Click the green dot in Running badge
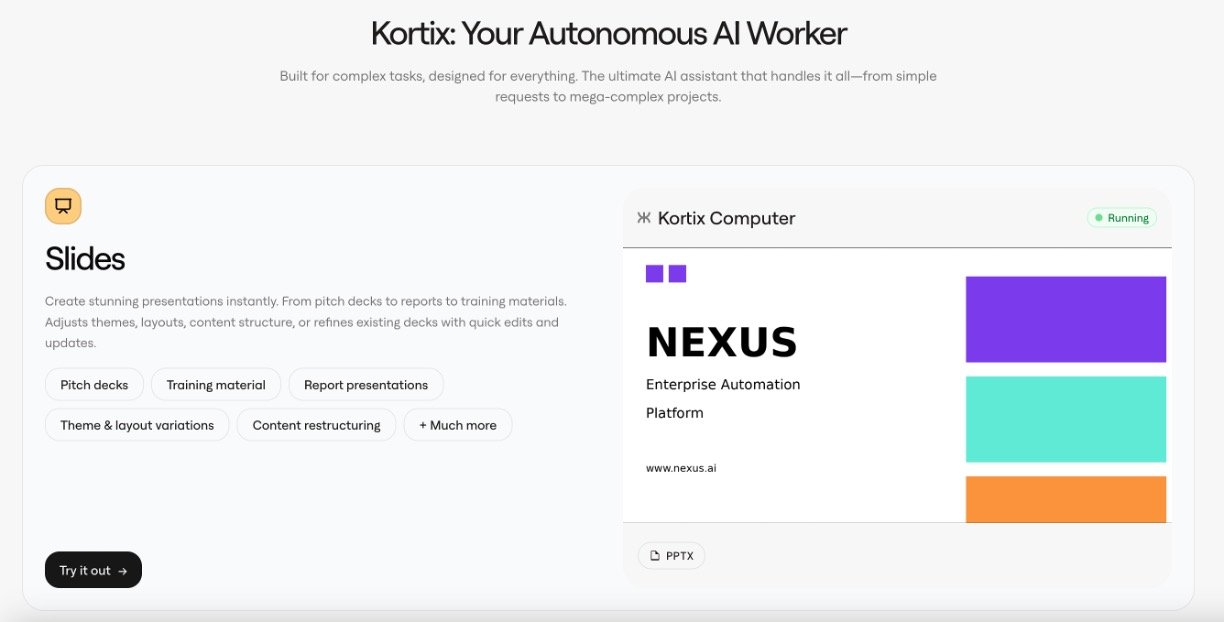 pos(1099,218)
